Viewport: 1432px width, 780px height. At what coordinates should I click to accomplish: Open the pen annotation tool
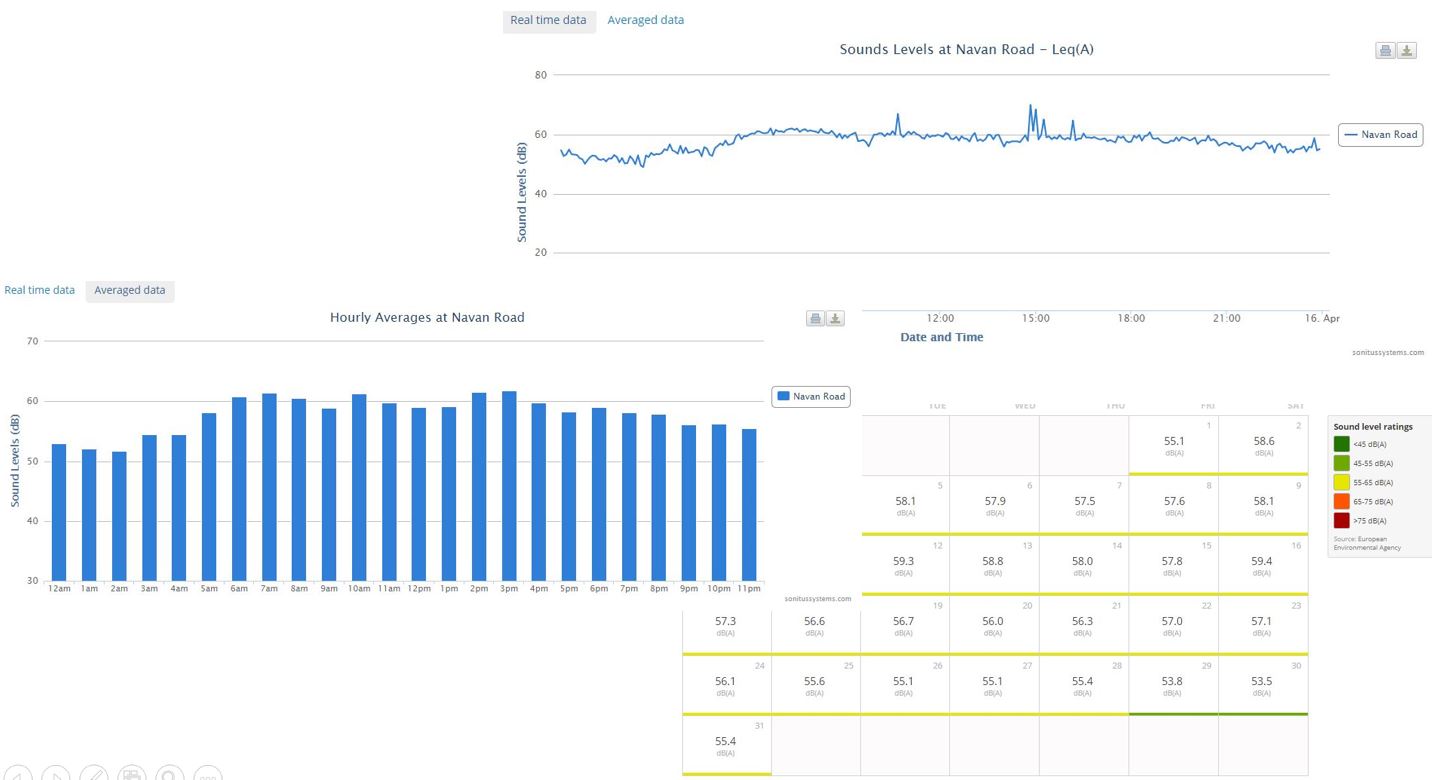94,775
